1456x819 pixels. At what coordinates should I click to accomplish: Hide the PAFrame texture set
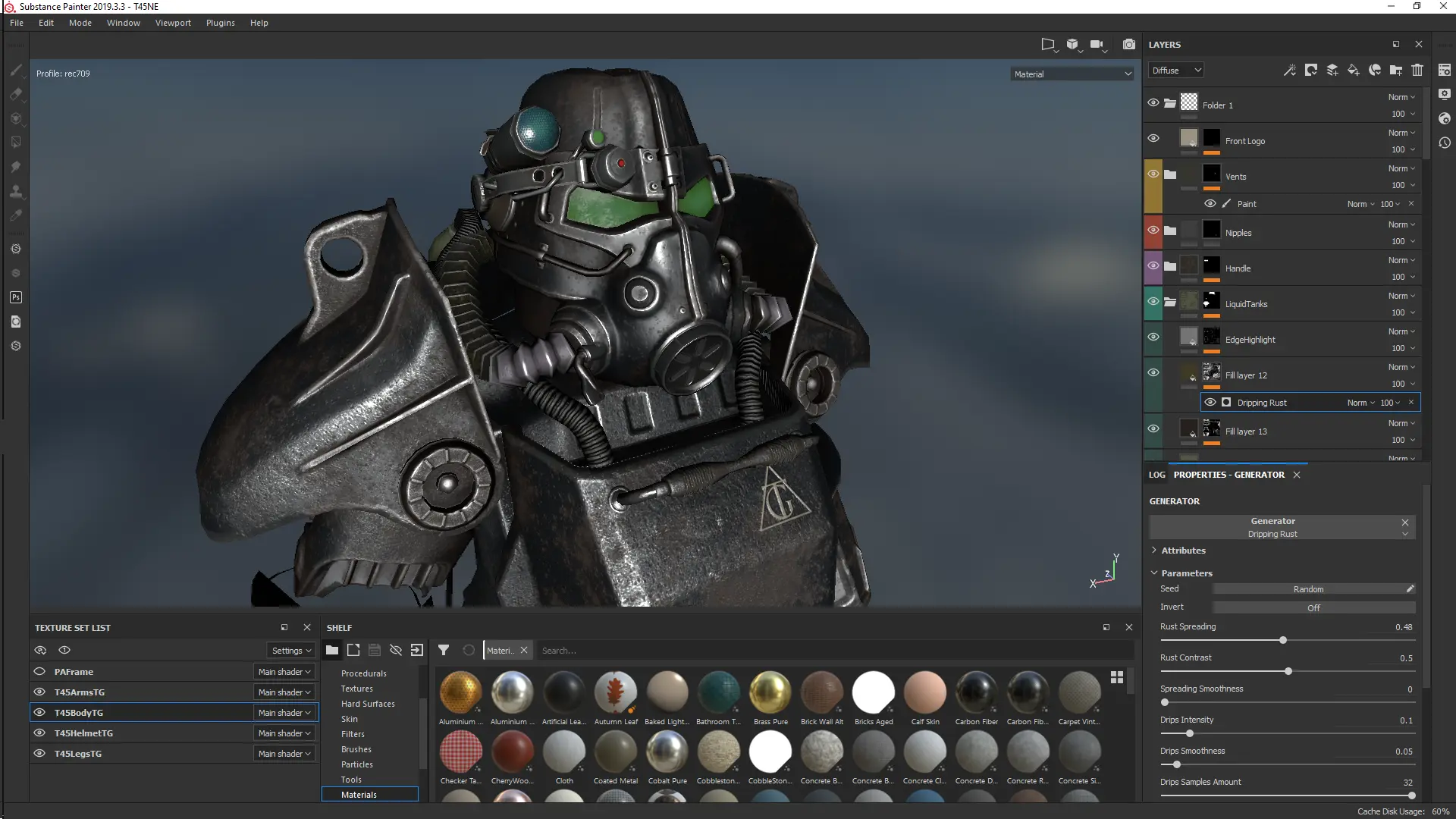(x=39, y=671)
